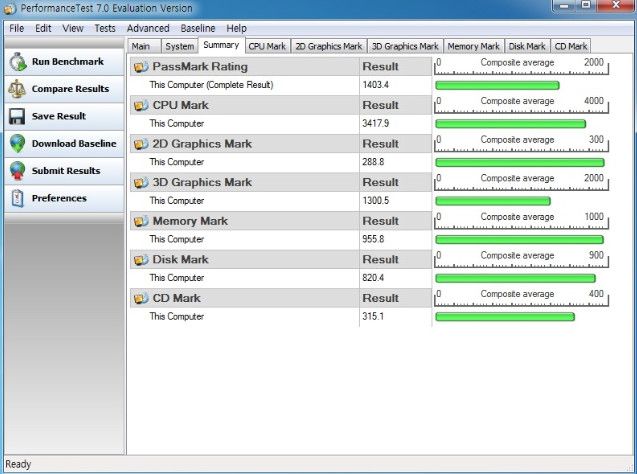Viewport: 637px width, 474px height.
Task: Click the icon beside the 2D Graphics Mark heading
Action: pos(141,144)
